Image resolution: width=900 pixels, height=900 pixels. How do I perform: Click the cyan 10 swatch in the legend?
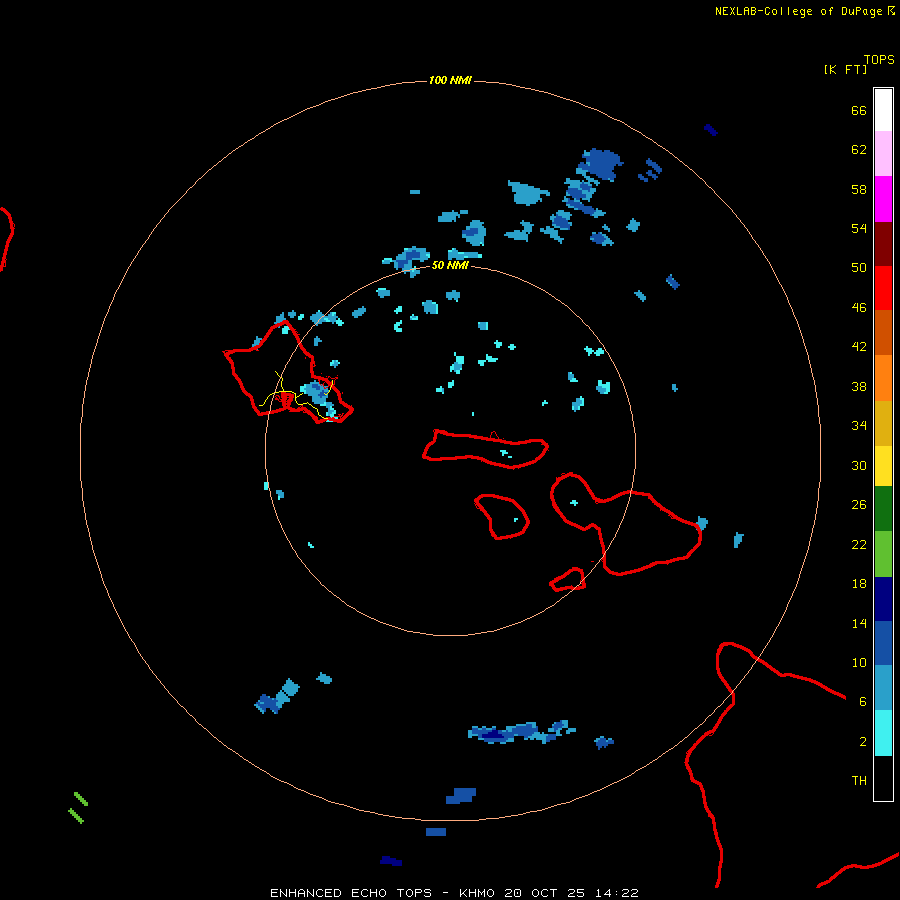(883, 733)
